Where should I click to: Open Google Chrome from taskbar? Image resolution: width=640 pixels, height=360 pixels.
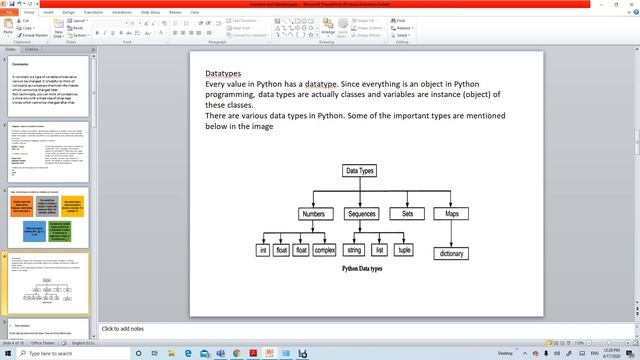pos(237,353)
